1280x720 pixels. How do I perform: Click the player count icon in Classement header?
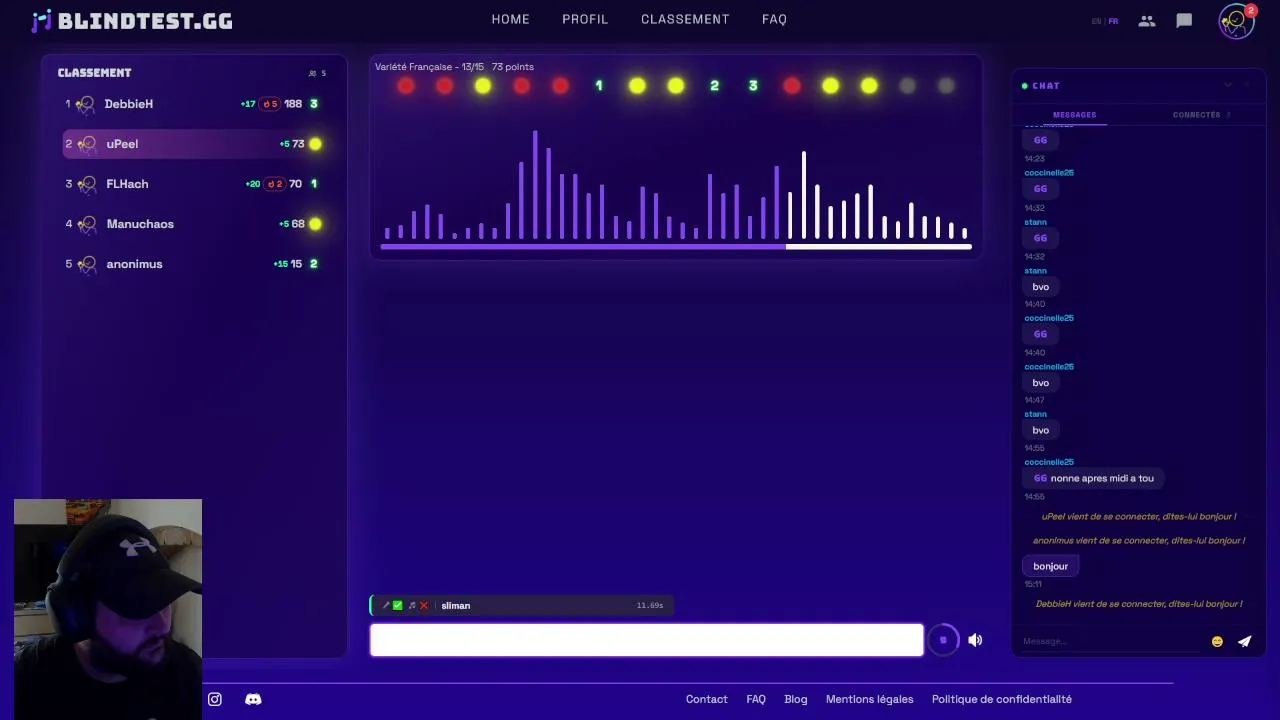coord(313,73)
